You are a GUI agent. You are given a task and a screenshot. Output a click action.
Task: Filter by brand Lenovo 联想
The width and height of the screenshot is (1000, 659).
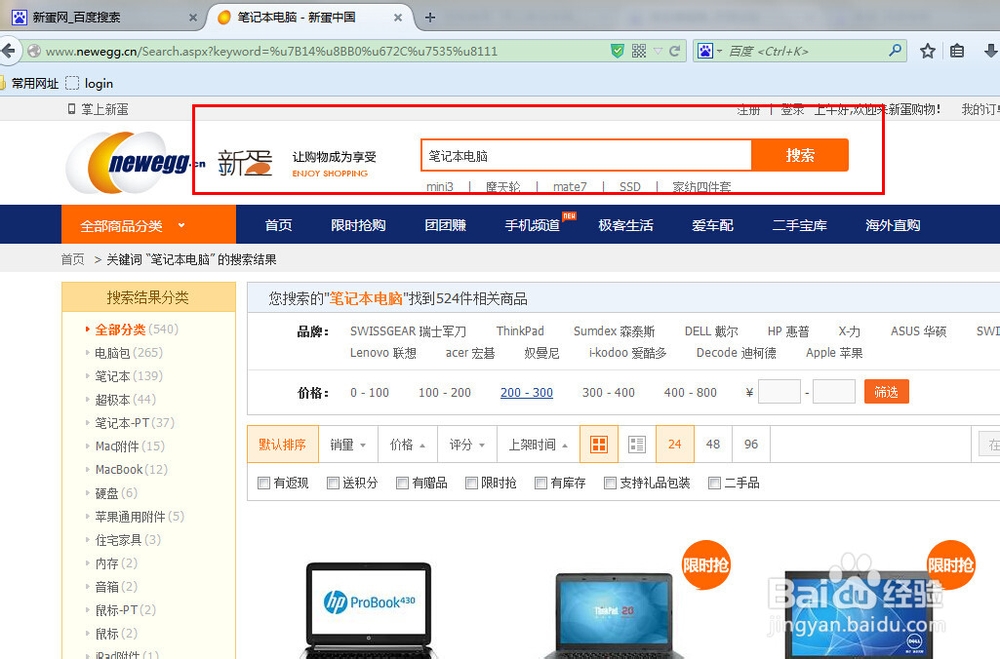[x=383, y=353]
